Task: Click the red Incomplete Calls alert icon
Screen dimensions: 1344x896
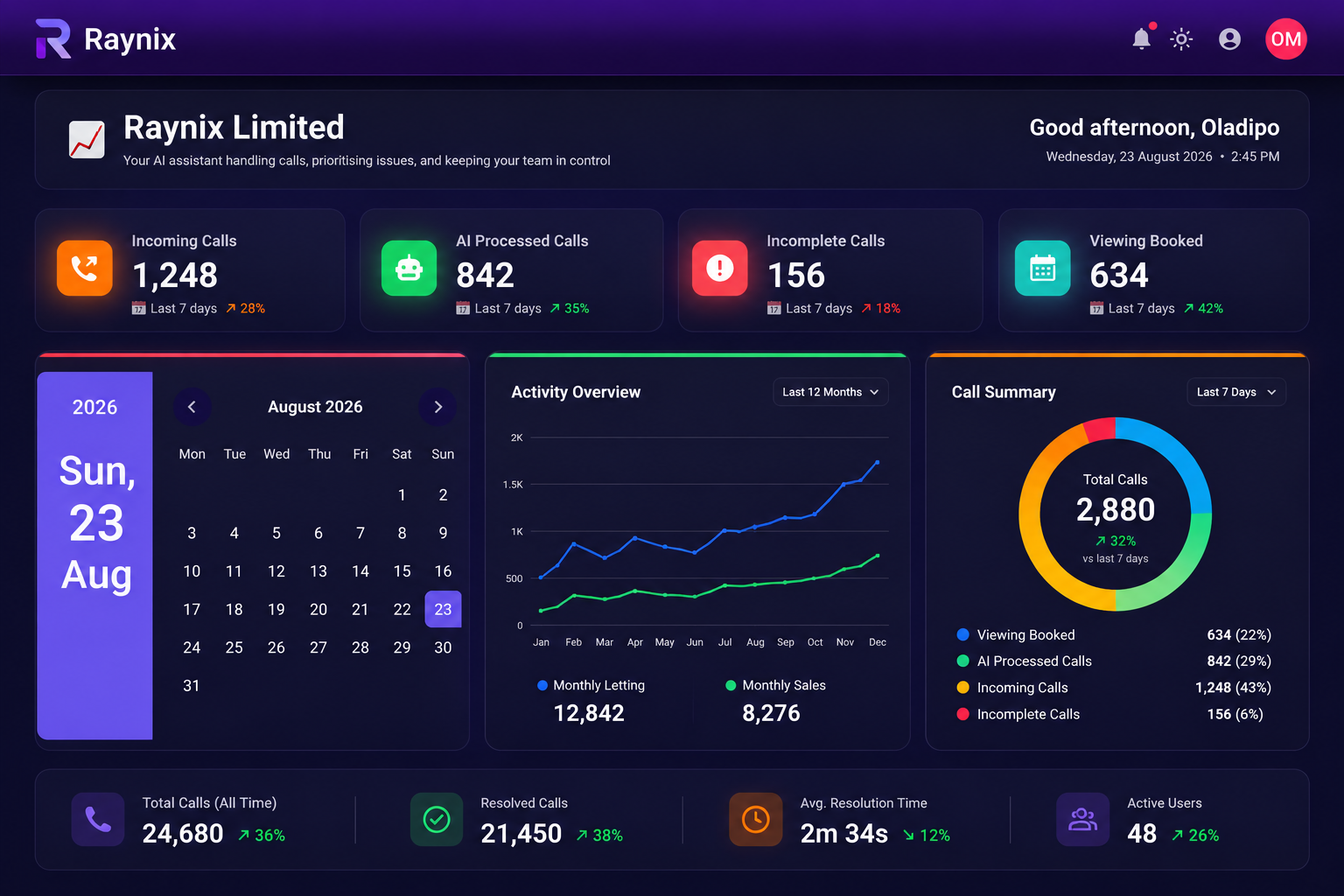Action: coord(719,268)
